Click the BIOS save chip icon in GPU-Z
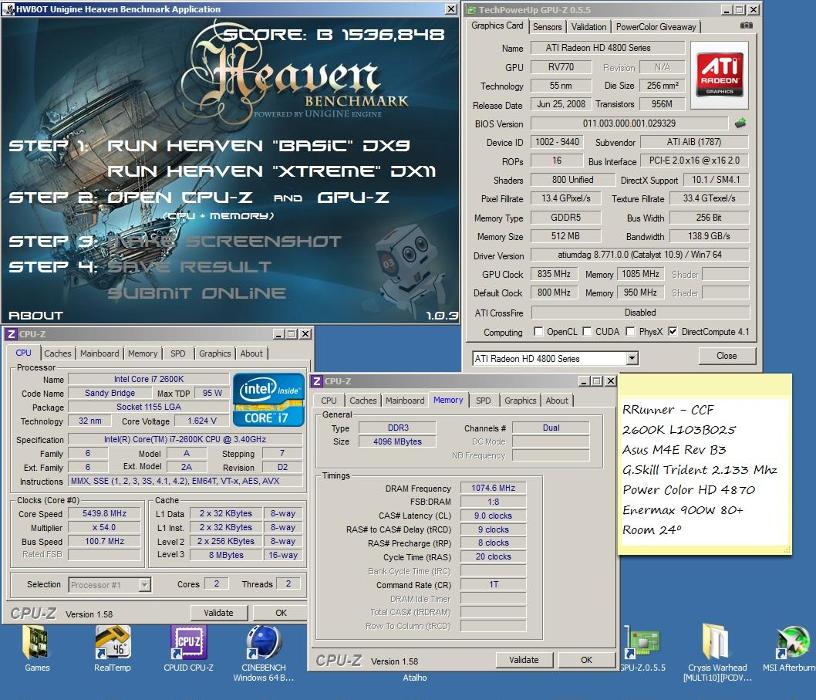This screenshot has width=816, height=700. (740, 123)
